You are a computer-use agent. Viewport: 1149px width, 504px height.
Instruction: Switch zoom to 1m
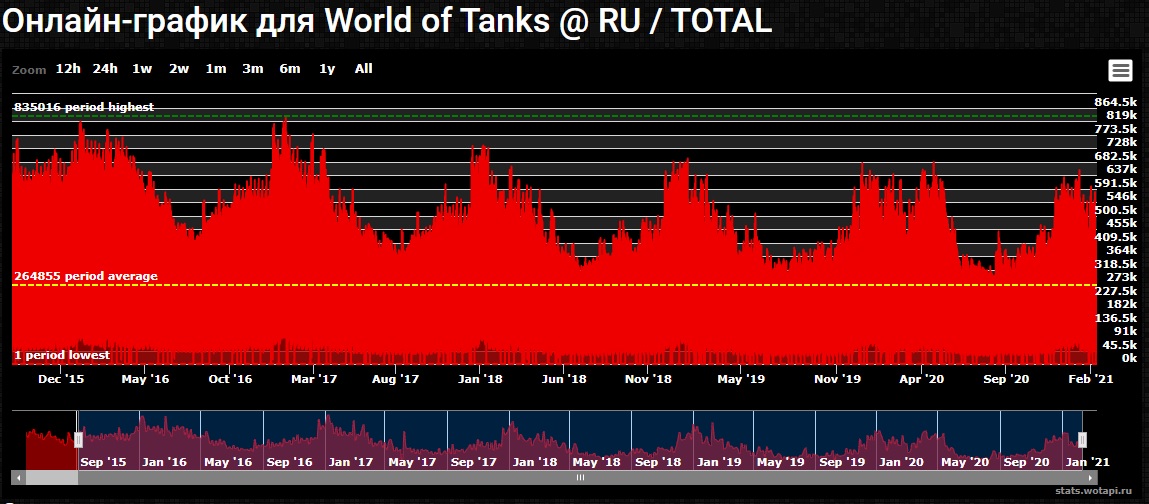tap(215, 69)
